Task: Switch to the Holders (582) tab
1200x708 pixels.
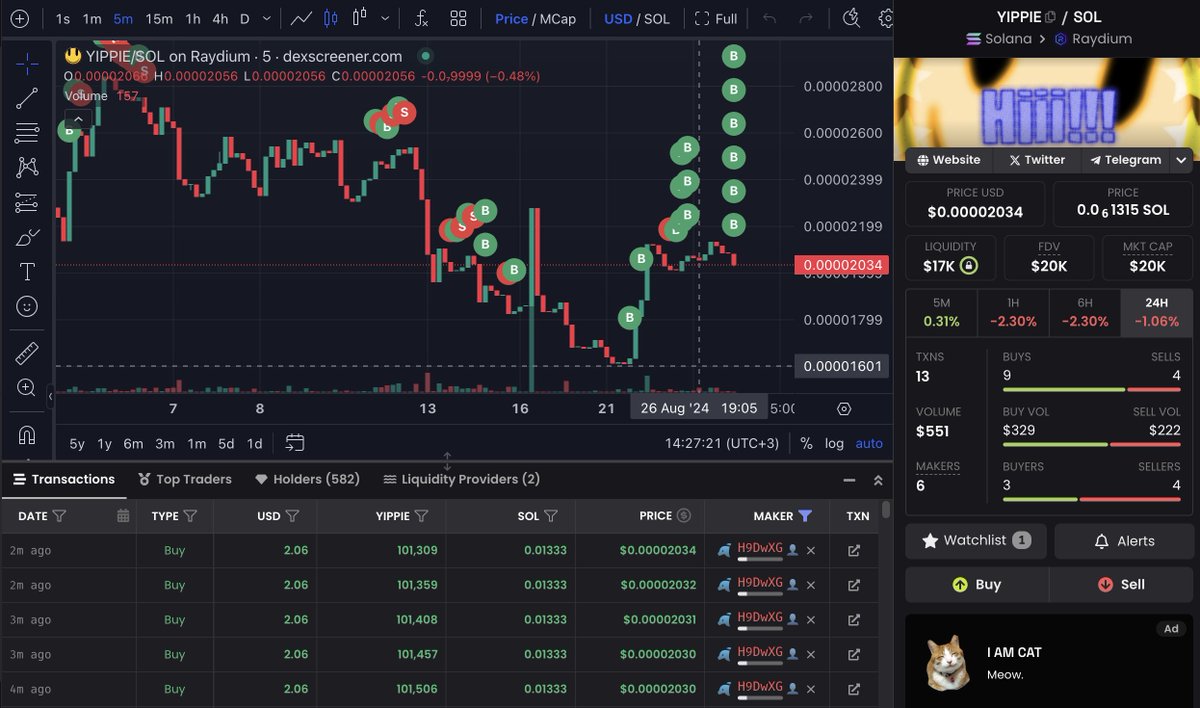Action: (x=307, y=479)
